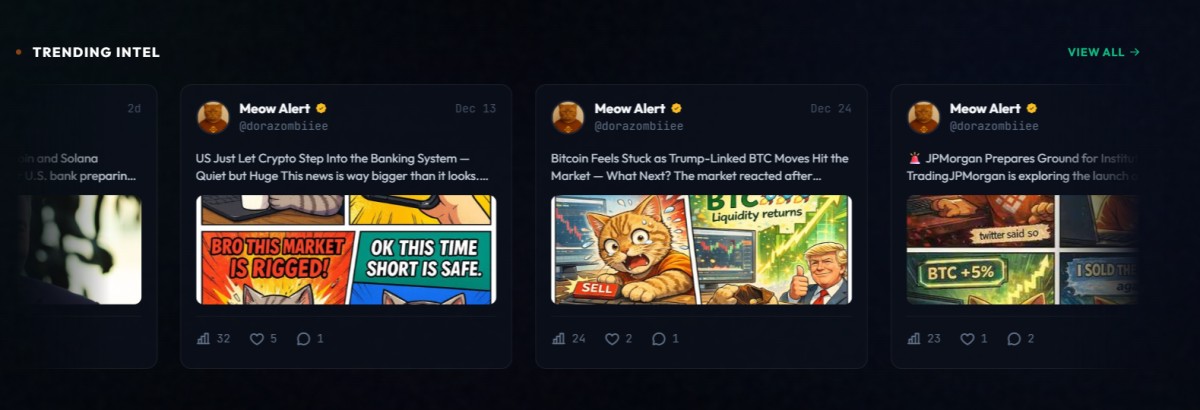Open the BTC liquidity returns cat image
This screenshot has width=1200, height=410.
coord(701,249)
